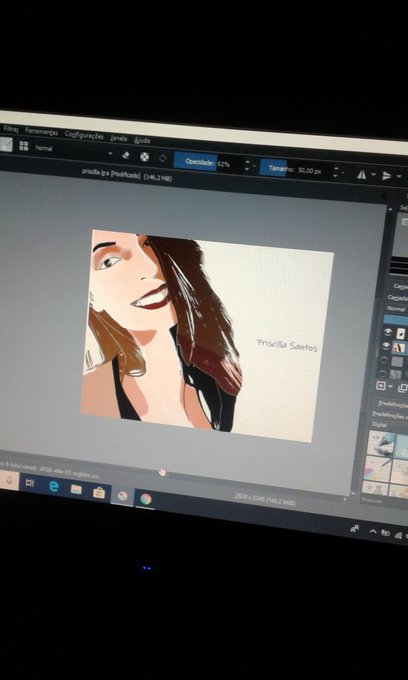The width and height of the screenshot is (408, 680).
Task: Click the reload brush preset icon
Action: click(x=163, y=158)
